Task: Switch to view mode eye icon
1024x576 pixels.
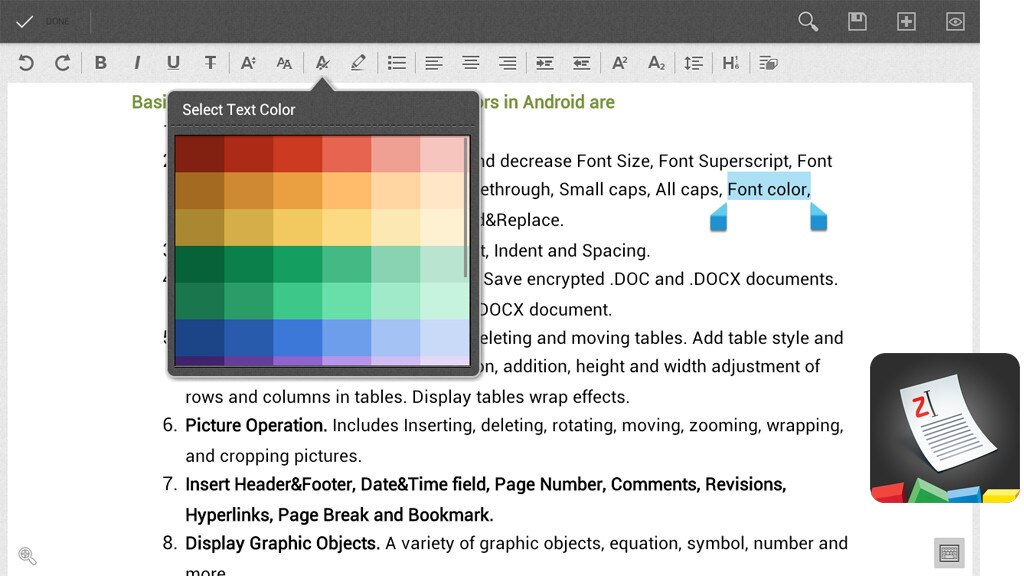Action: click(955, 21)
